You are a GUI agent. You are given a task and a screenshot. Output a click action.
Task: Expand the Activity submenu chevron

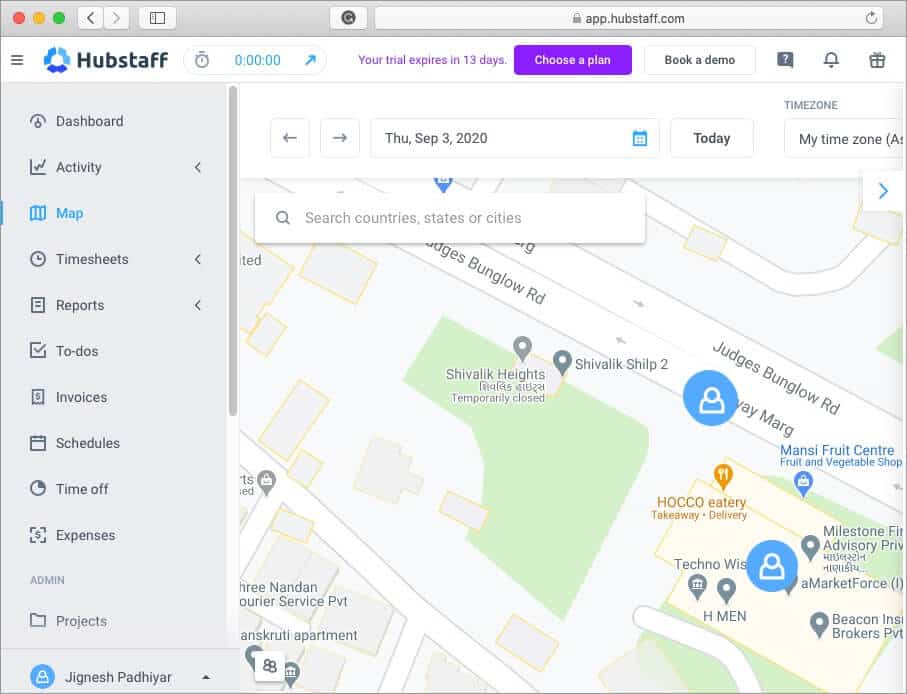pyautogui.click(x=198, y=167)
